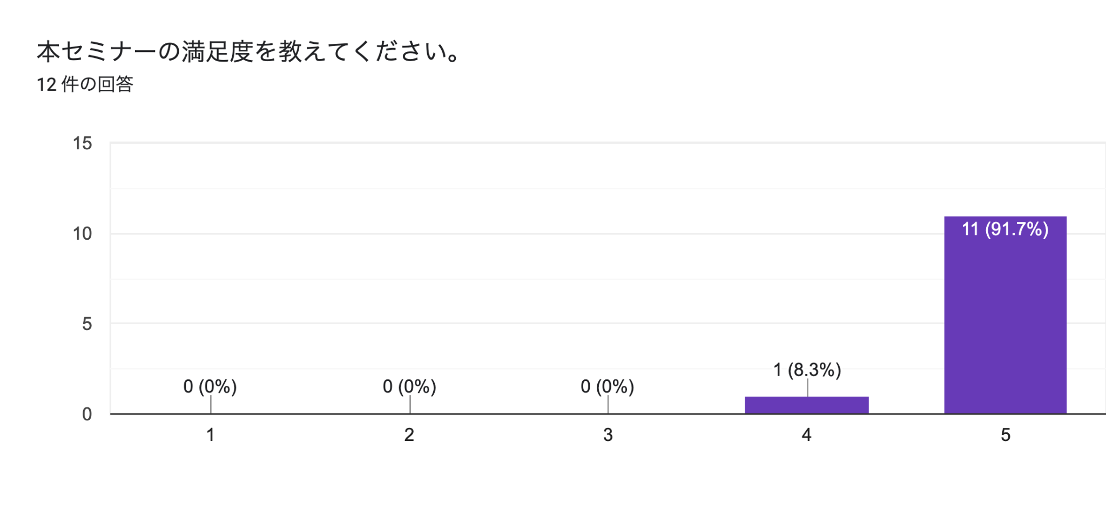The height and width of the screenshot is (528, 1106).
Task: Click y-axis value 10
Action: [83, 234]
